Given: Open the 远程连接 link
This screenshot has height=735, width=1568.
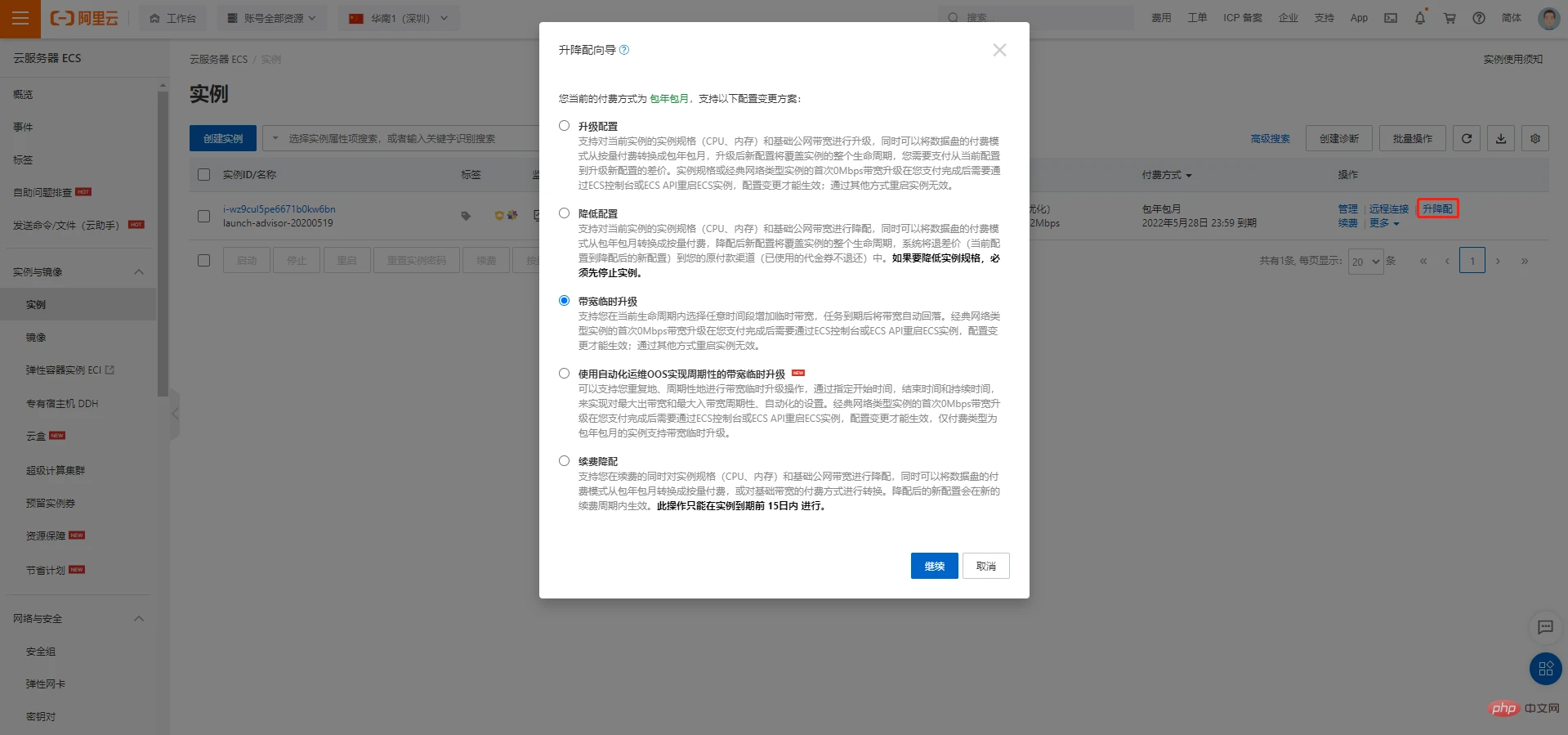Looking at the screenshot, I should [1389, 209].
